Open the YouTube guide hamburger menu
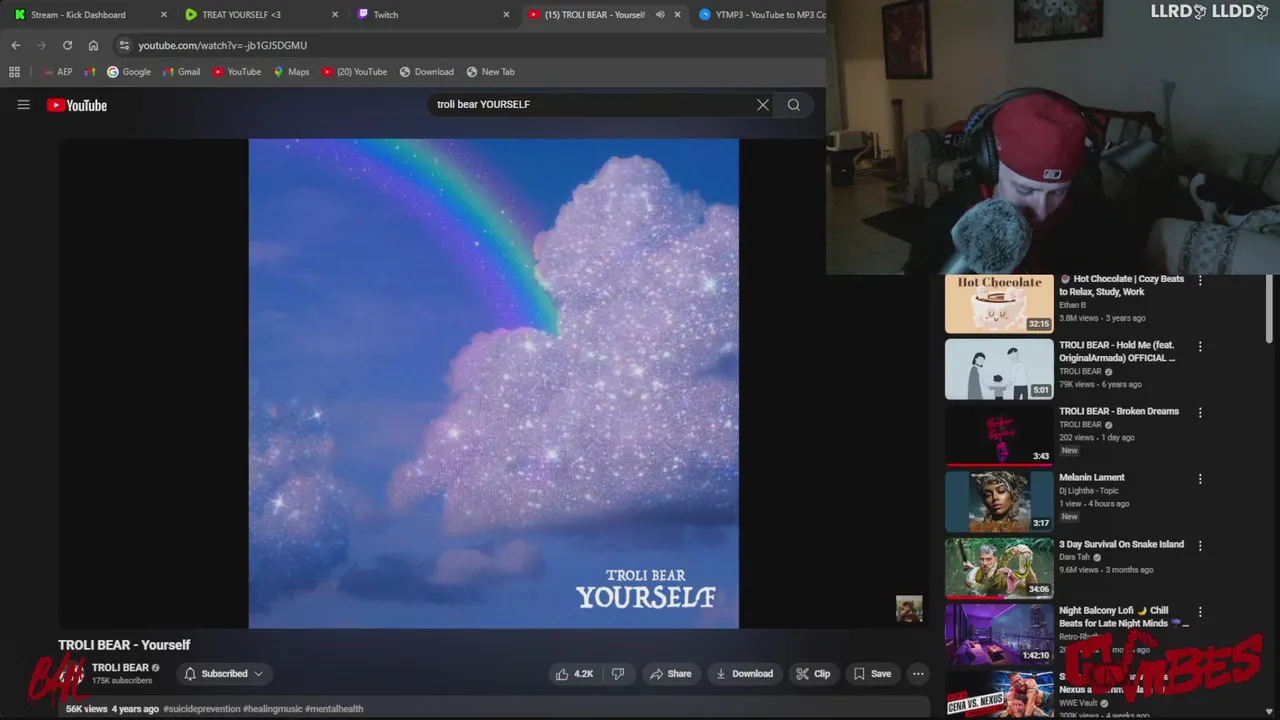The height and width of the screenshot is (720, 1280). tap(23, 104)
